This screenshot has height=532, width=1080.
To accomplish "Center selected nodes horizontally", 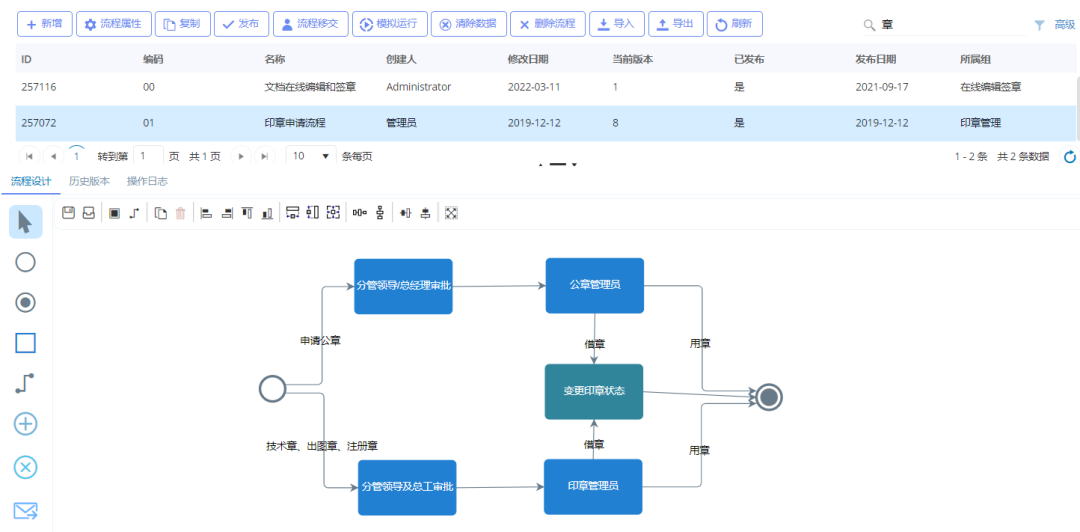I will [x=406, y=213].
